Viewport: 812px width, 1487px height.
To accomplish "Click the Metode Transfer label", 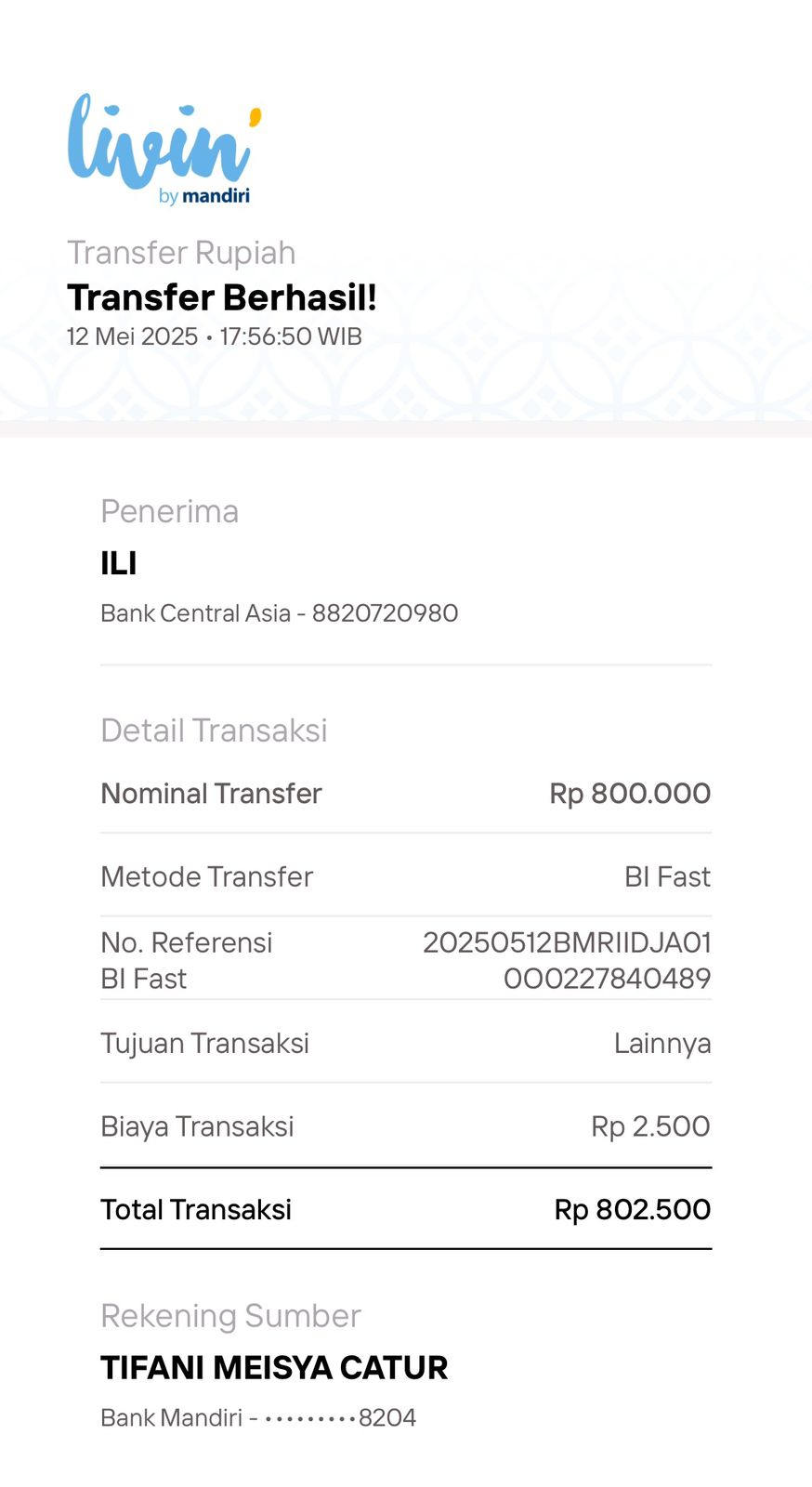I will pyautogui.click(x=206, y=876).
